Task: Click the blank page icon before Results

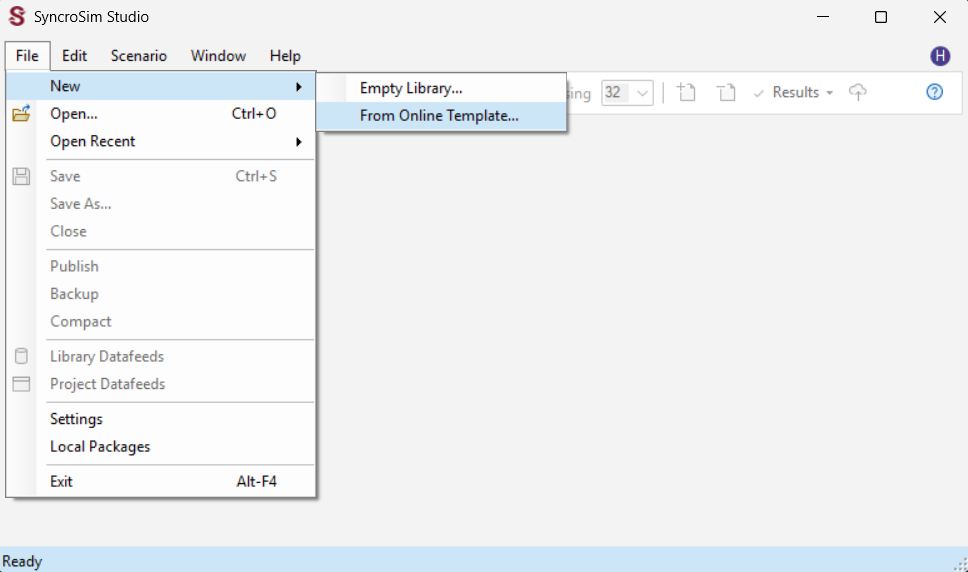Action: tap(727, 92)
